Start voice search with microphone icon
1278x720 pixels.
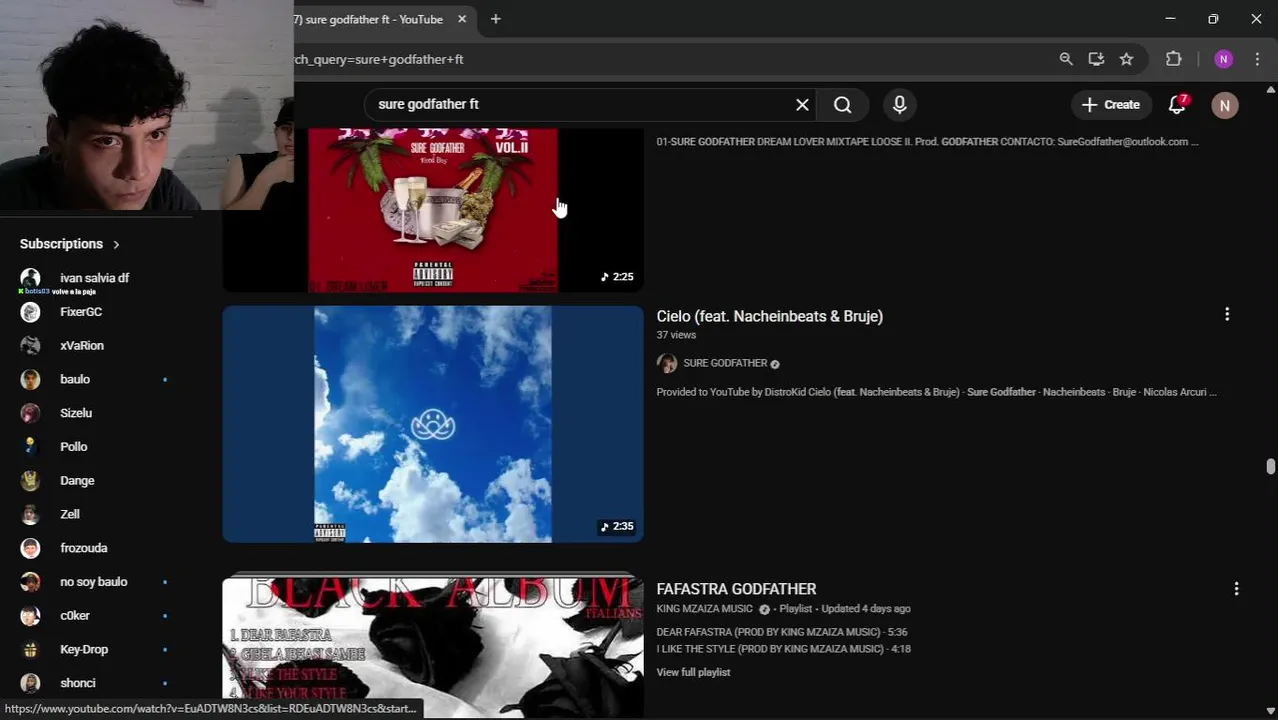pos(899,104)
